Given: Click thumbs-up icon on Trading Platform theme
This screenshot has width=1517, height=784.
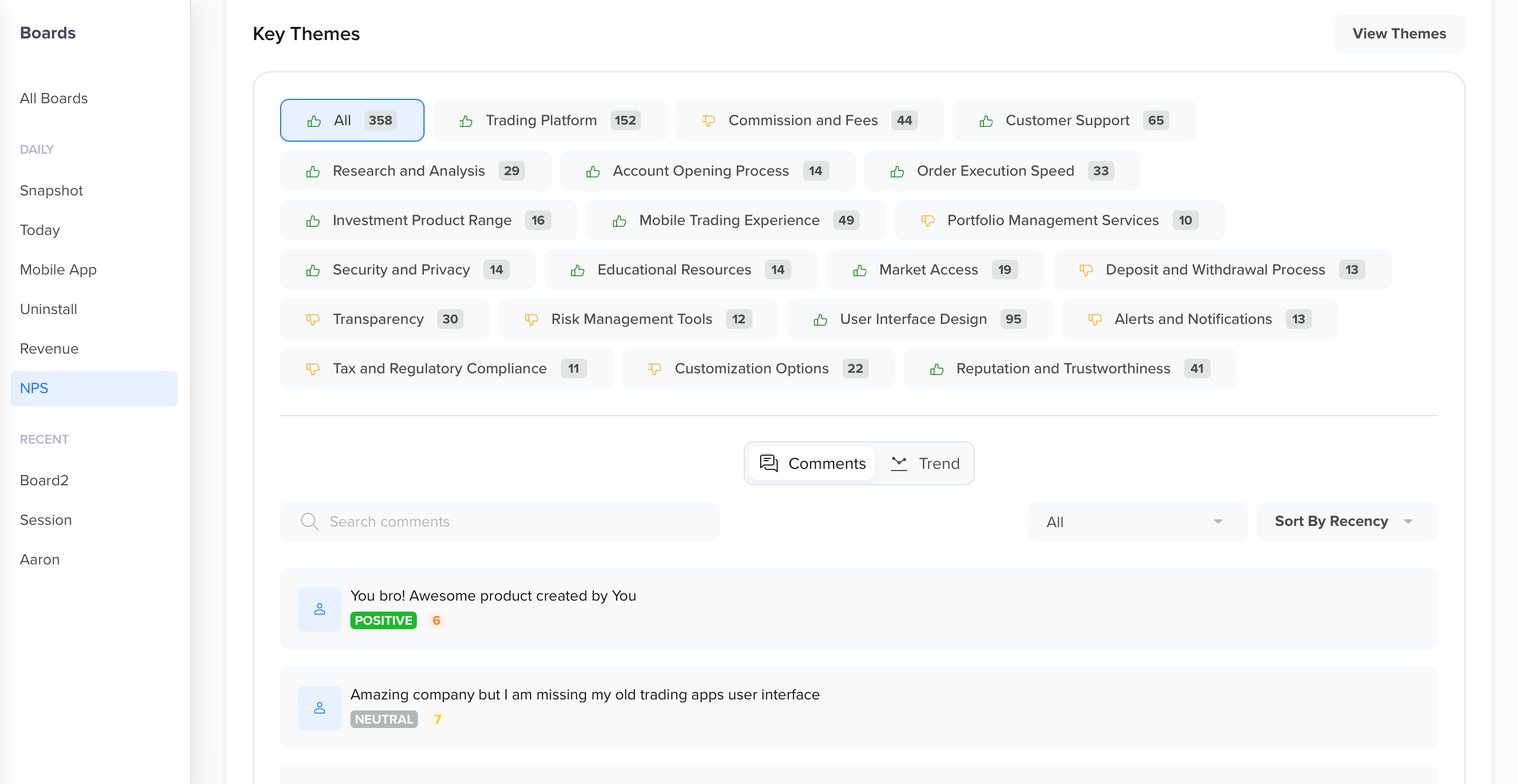Looking at the screenshot, I should 465,120.
